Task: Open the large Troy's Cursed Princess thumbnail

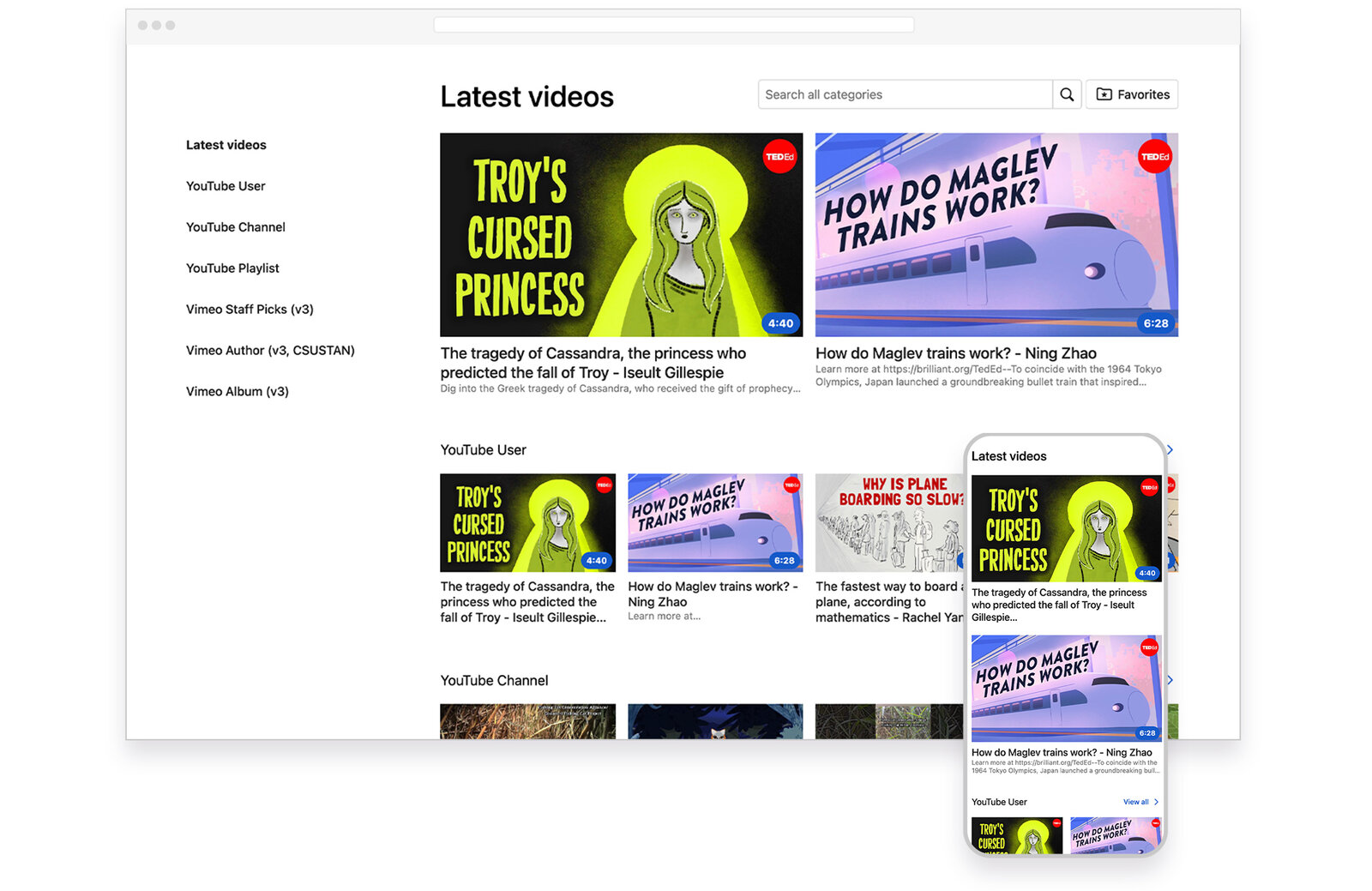Action: point(622,234)
